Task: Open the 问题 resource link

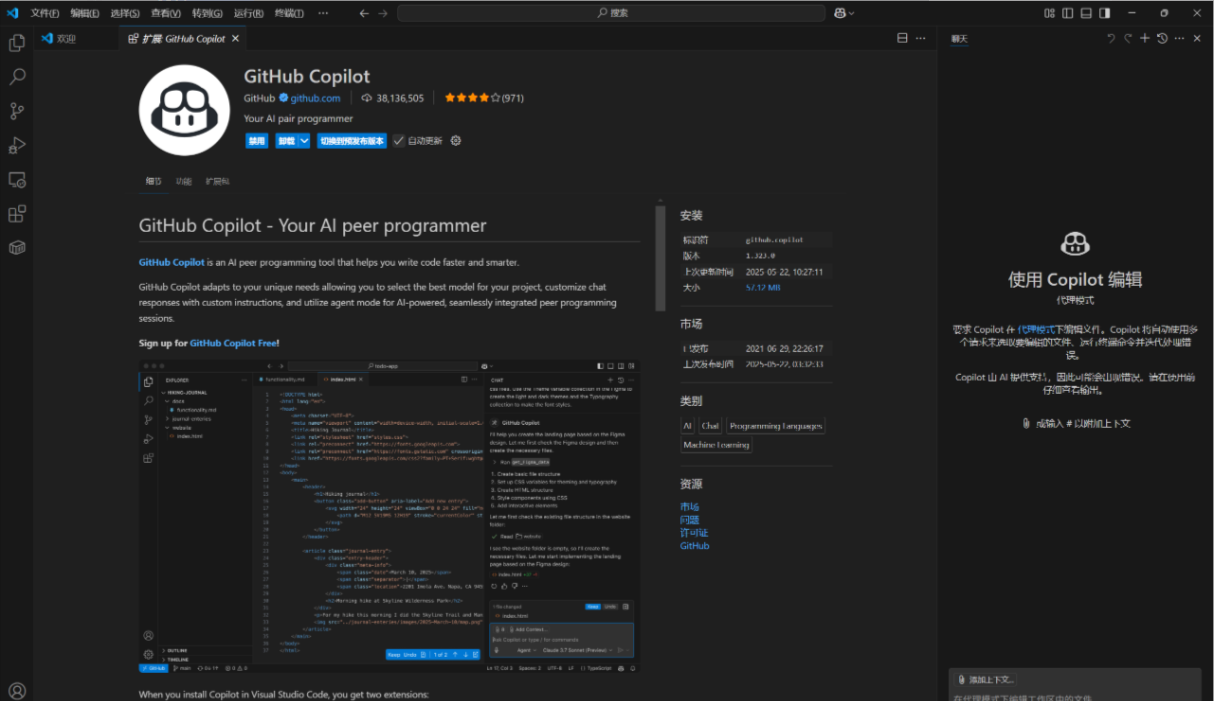Action: (x=690, y=520)
